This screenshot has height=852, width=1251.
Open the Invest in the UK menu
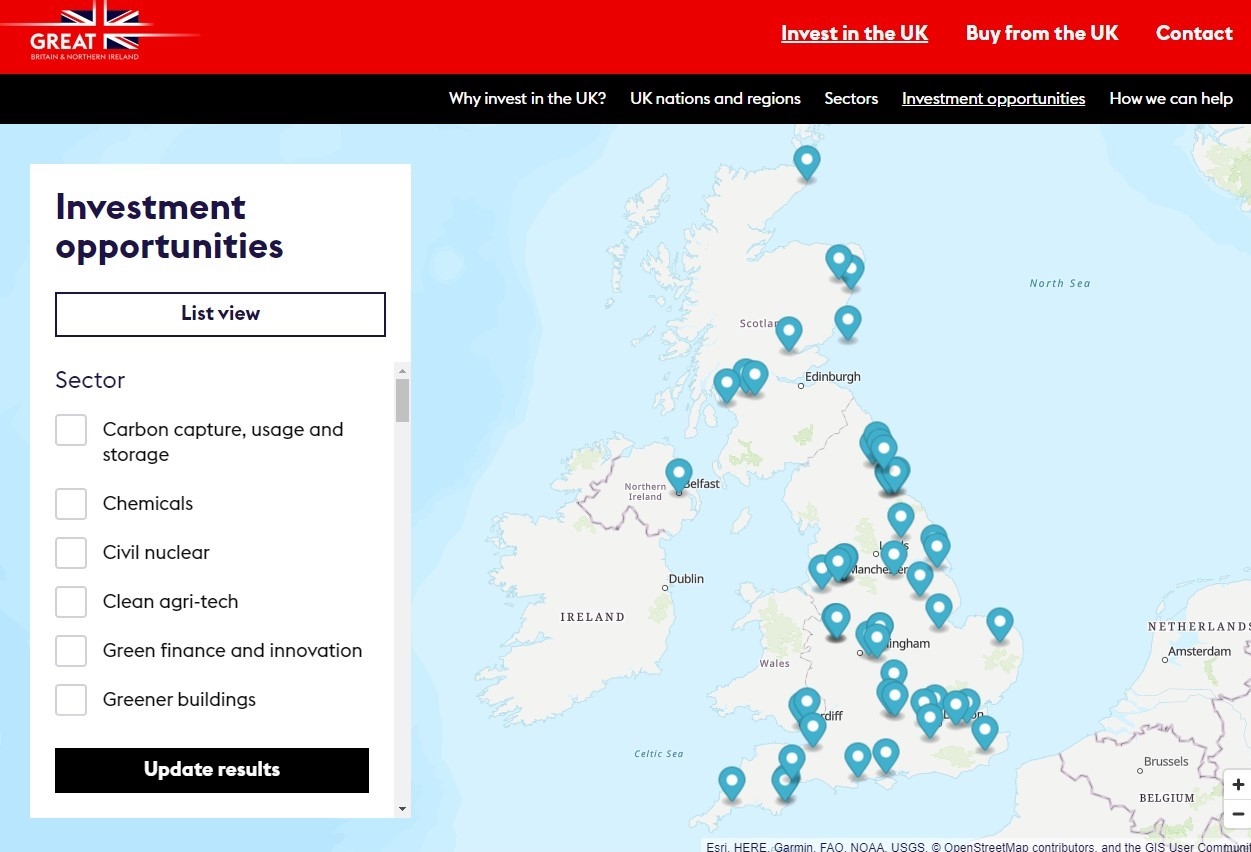(854, 34)
